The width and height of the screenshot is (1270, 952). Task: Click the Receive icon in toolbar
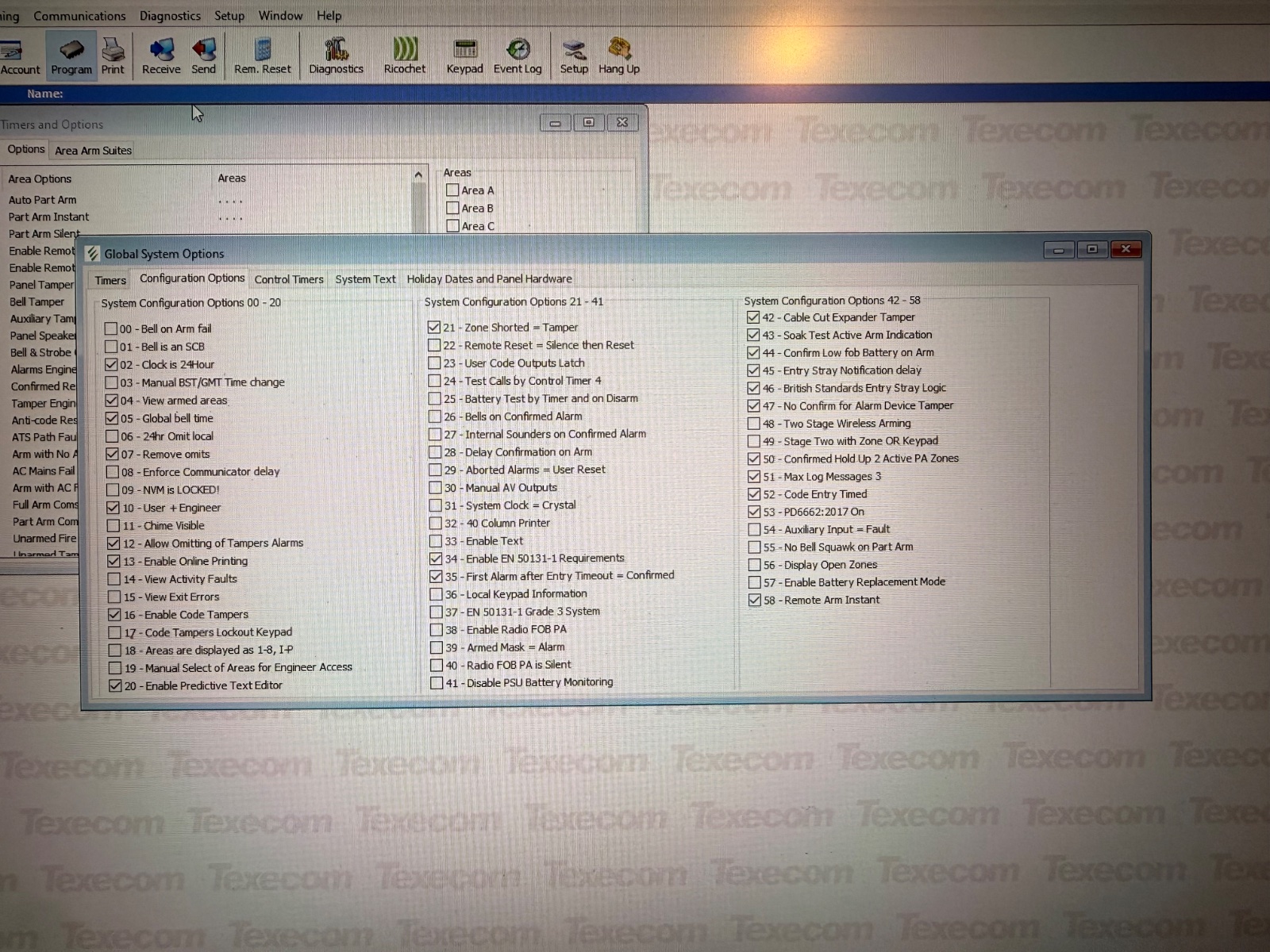[x=161, y=56]
